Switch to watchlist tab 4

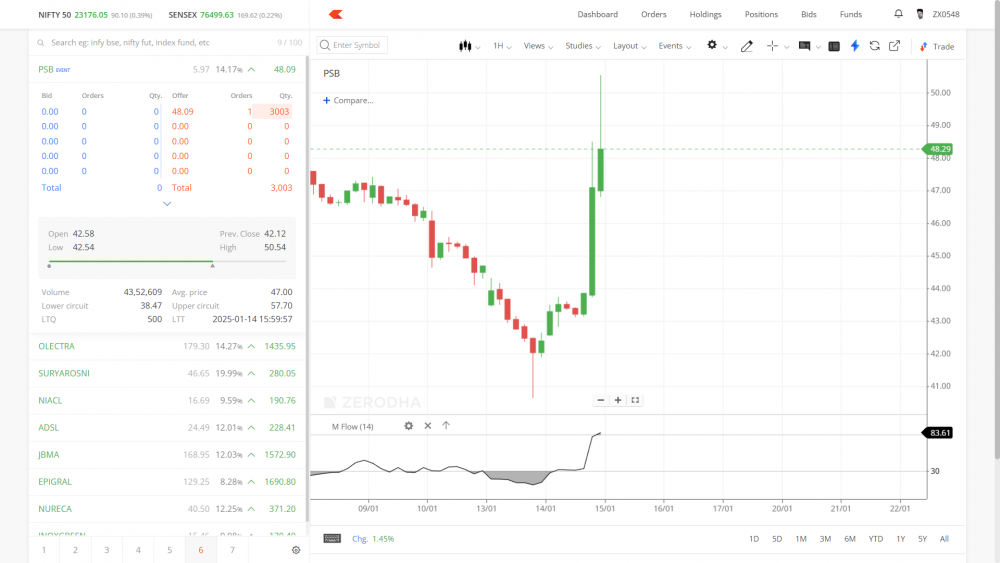pos(138,550)
